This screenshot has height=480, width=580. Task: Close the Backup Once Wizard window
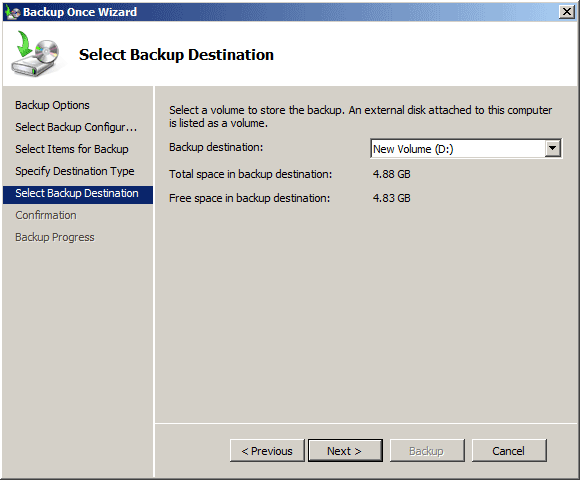[566, 12]
